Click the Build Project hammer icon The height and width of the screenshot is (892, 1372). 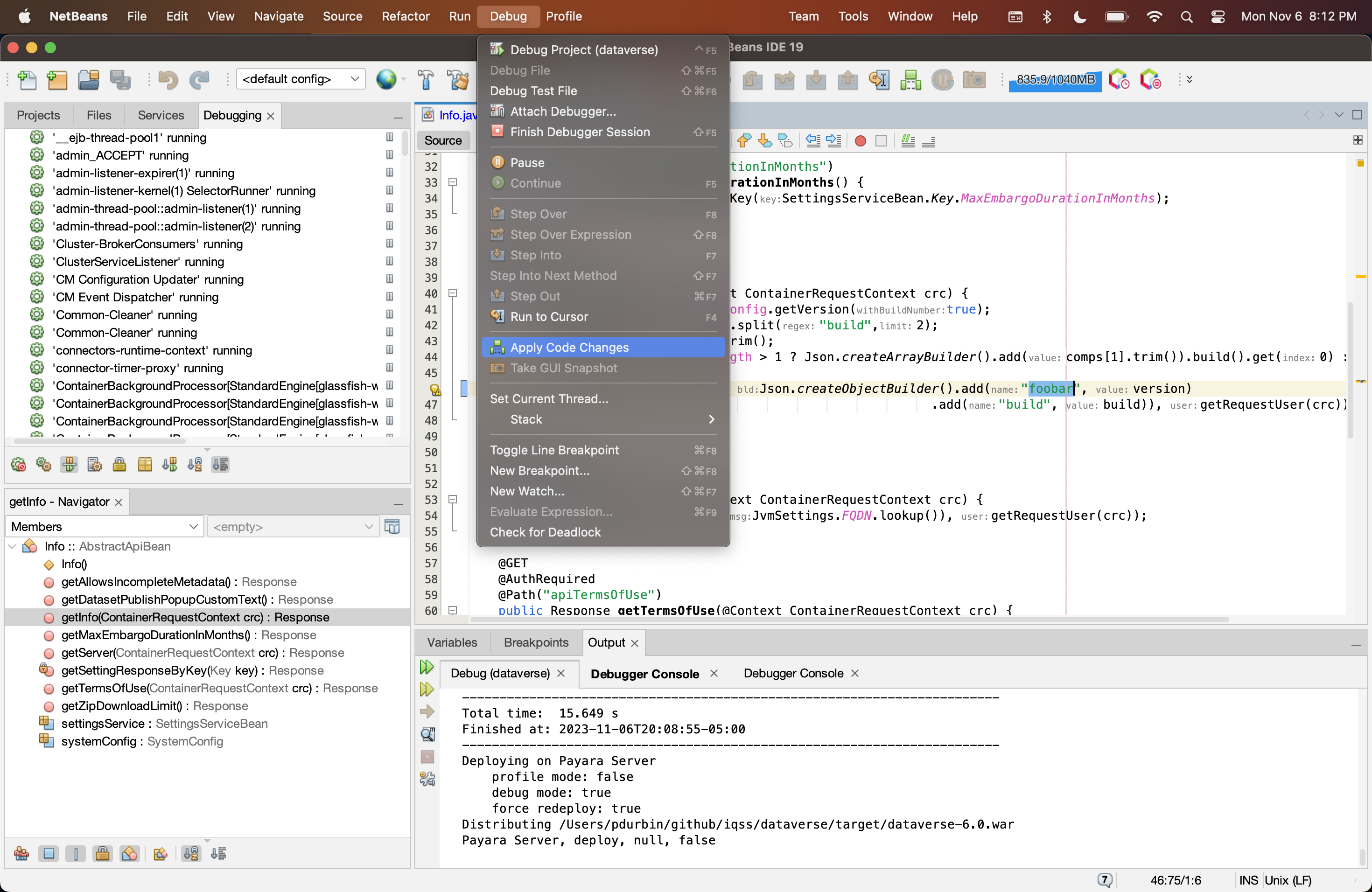[x=426, y=79]
